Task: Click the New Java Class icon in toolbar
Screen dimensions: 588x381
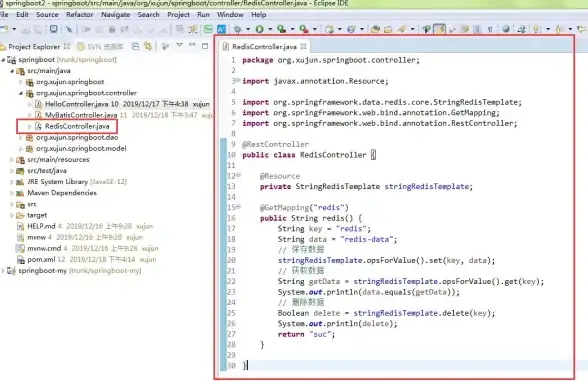Action: [x=351, y=29]
